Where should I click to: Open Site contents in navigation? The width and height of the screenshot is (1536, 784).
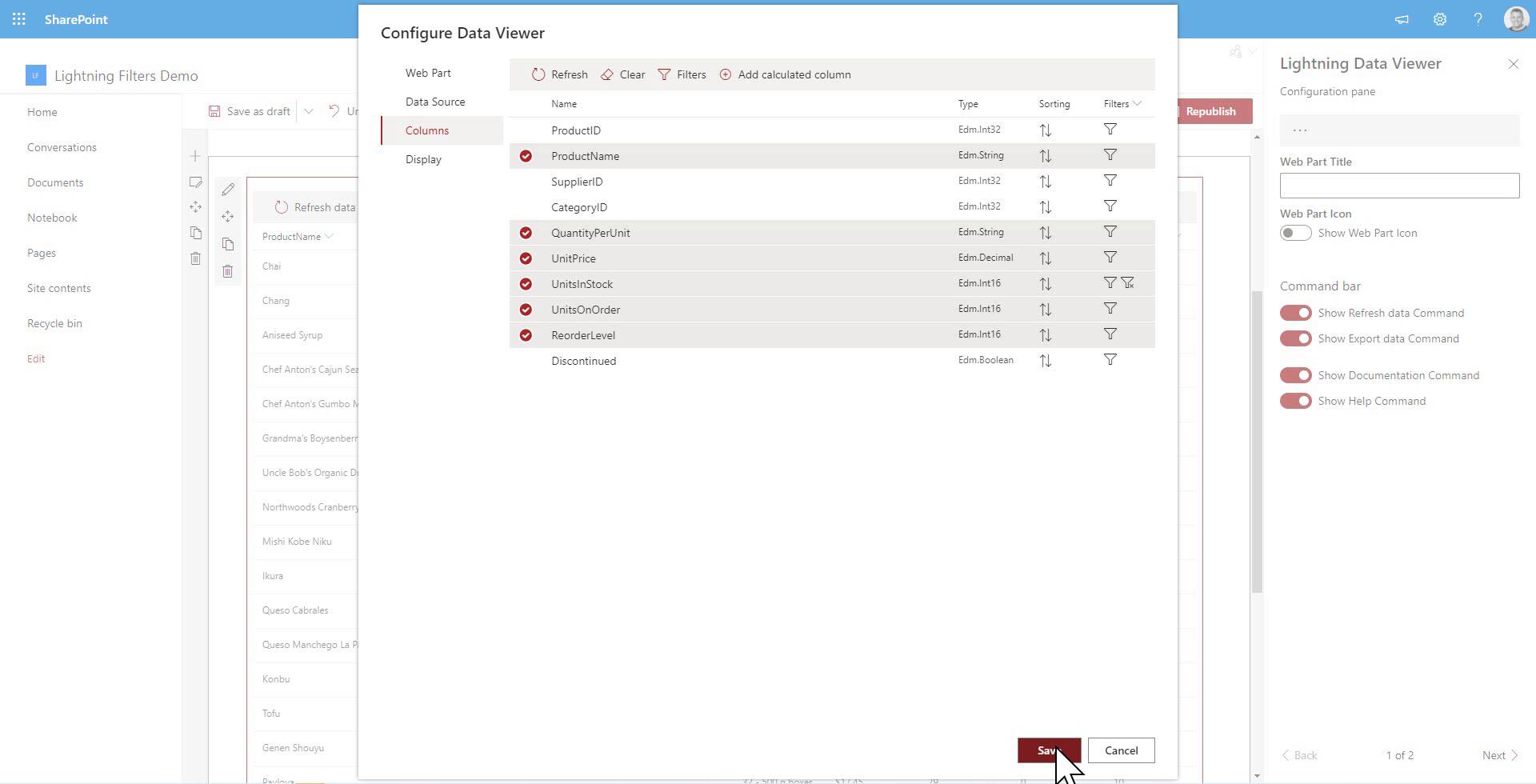point(59,288)
